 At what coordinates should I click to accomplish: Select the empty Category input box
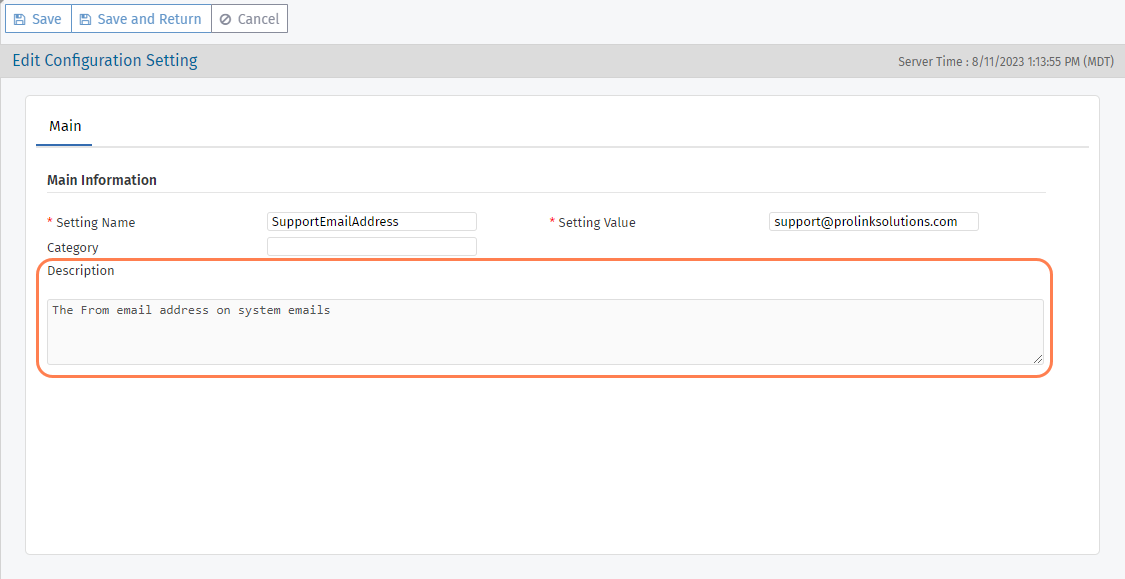371,246
